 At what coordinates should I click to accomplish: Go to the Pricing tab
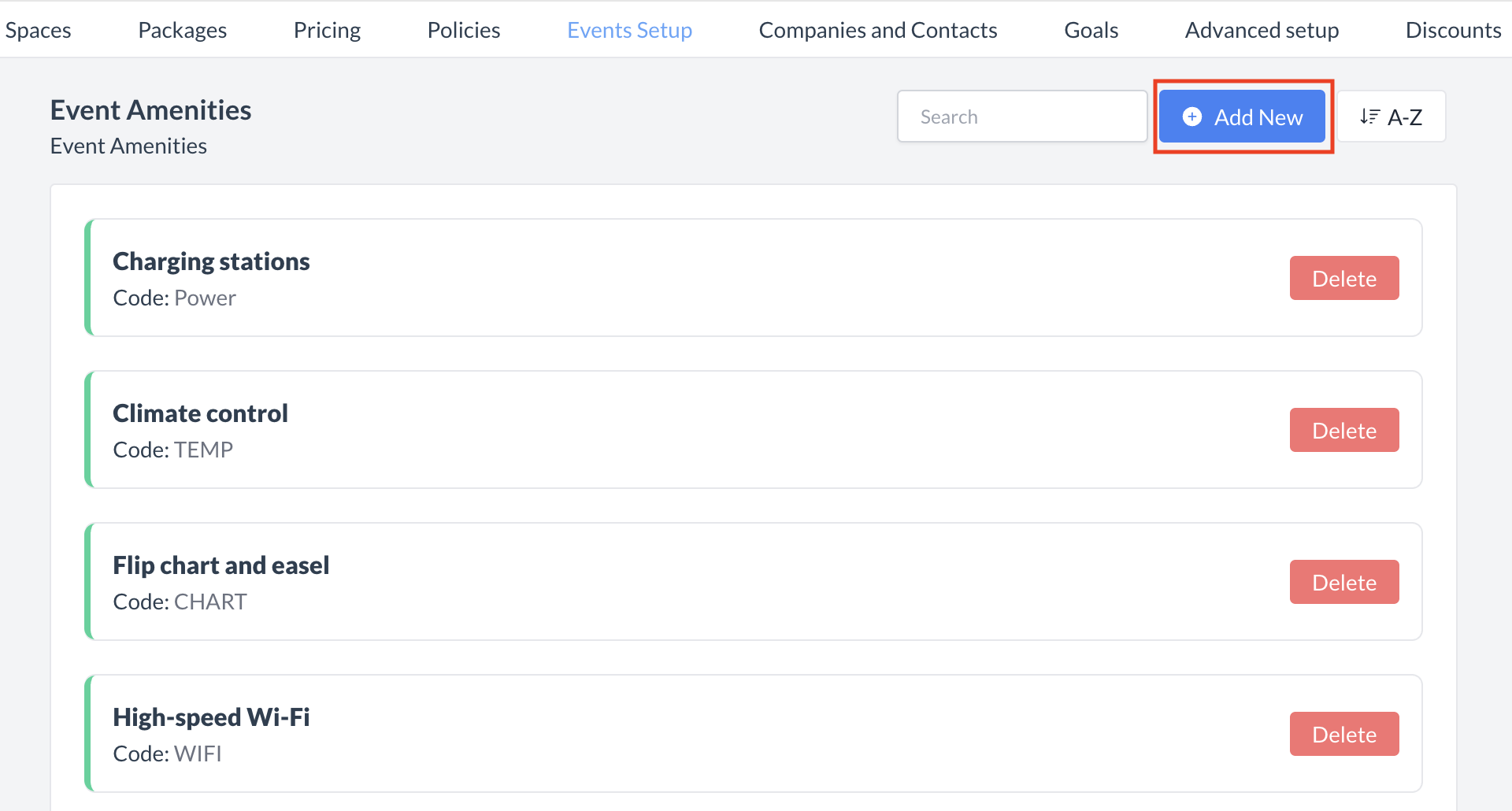327,30
